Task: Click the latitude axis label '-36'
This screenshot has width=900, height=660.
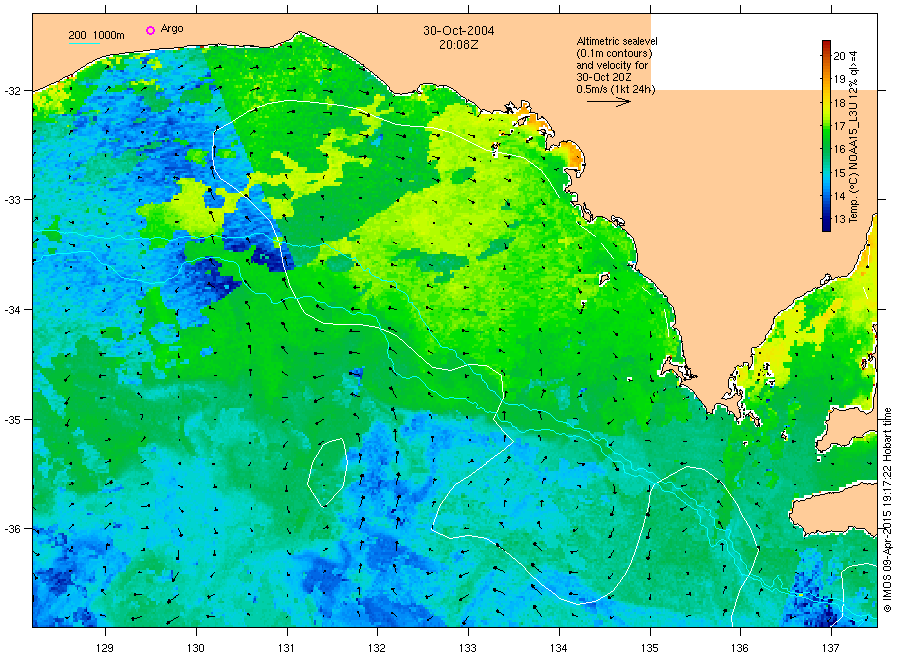Action: pyautogui.click(x=12, y=529)
